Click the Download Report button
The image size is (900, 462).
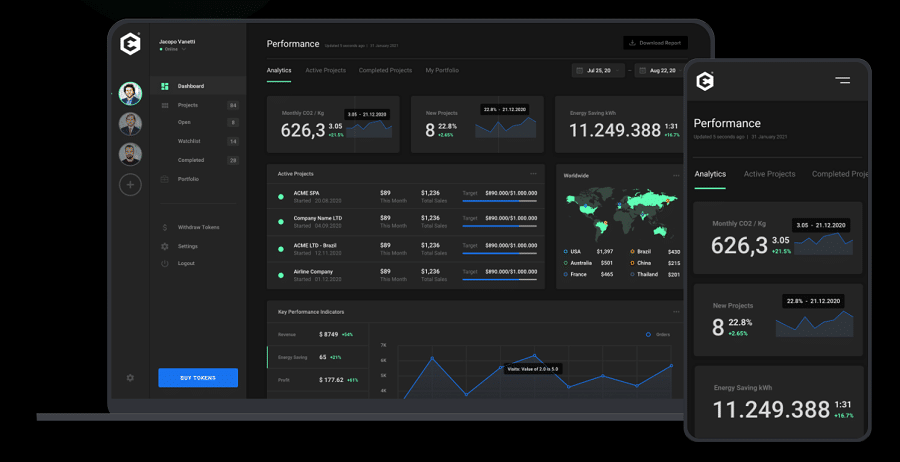[x=655, y=43]
